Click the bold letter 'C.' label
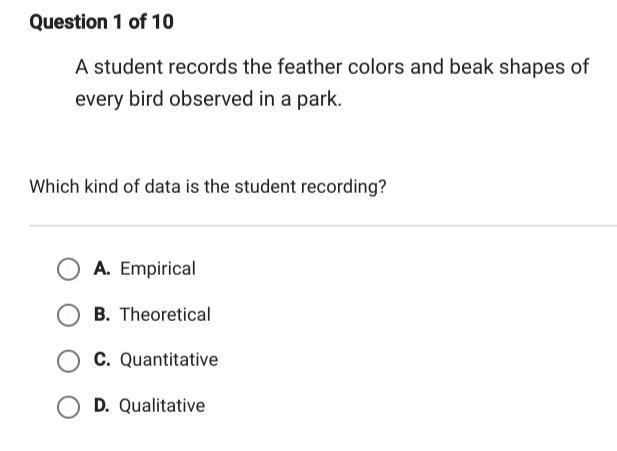The image size is (617, 451). pos(102,360)
